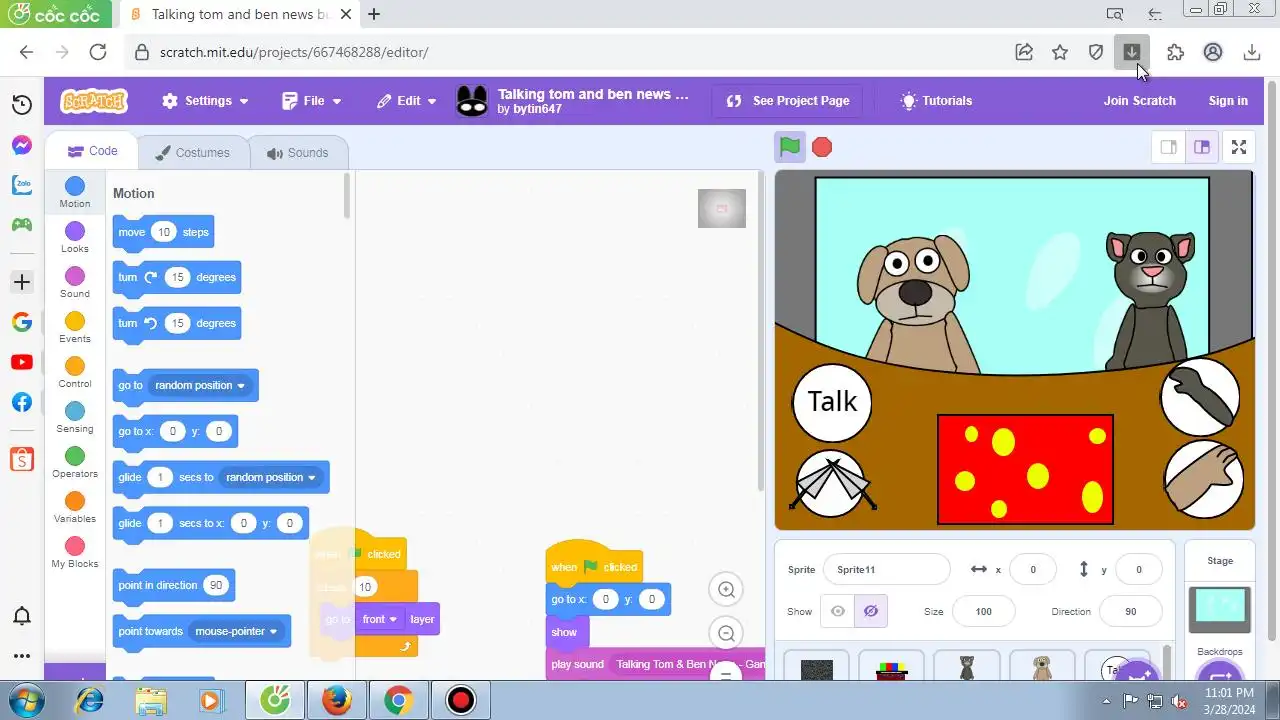
Task: Click the point in direction 90 block
Action: click(173, 585)
